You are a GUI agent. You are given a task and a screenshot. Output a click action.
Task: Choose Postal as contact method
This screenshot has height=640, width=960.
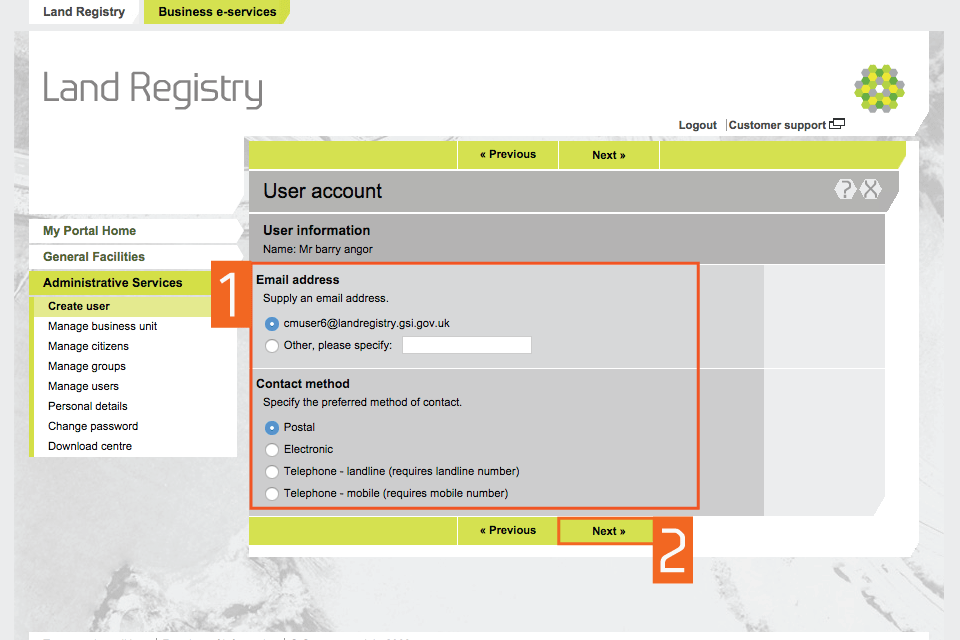coord(272,428)
